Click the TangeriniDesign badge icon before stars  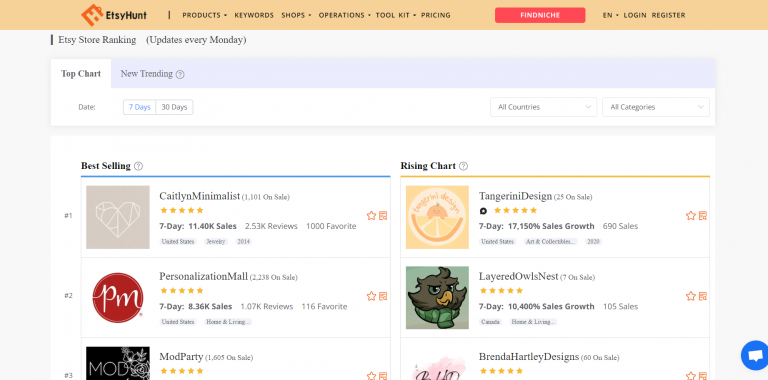coord(483,211)
